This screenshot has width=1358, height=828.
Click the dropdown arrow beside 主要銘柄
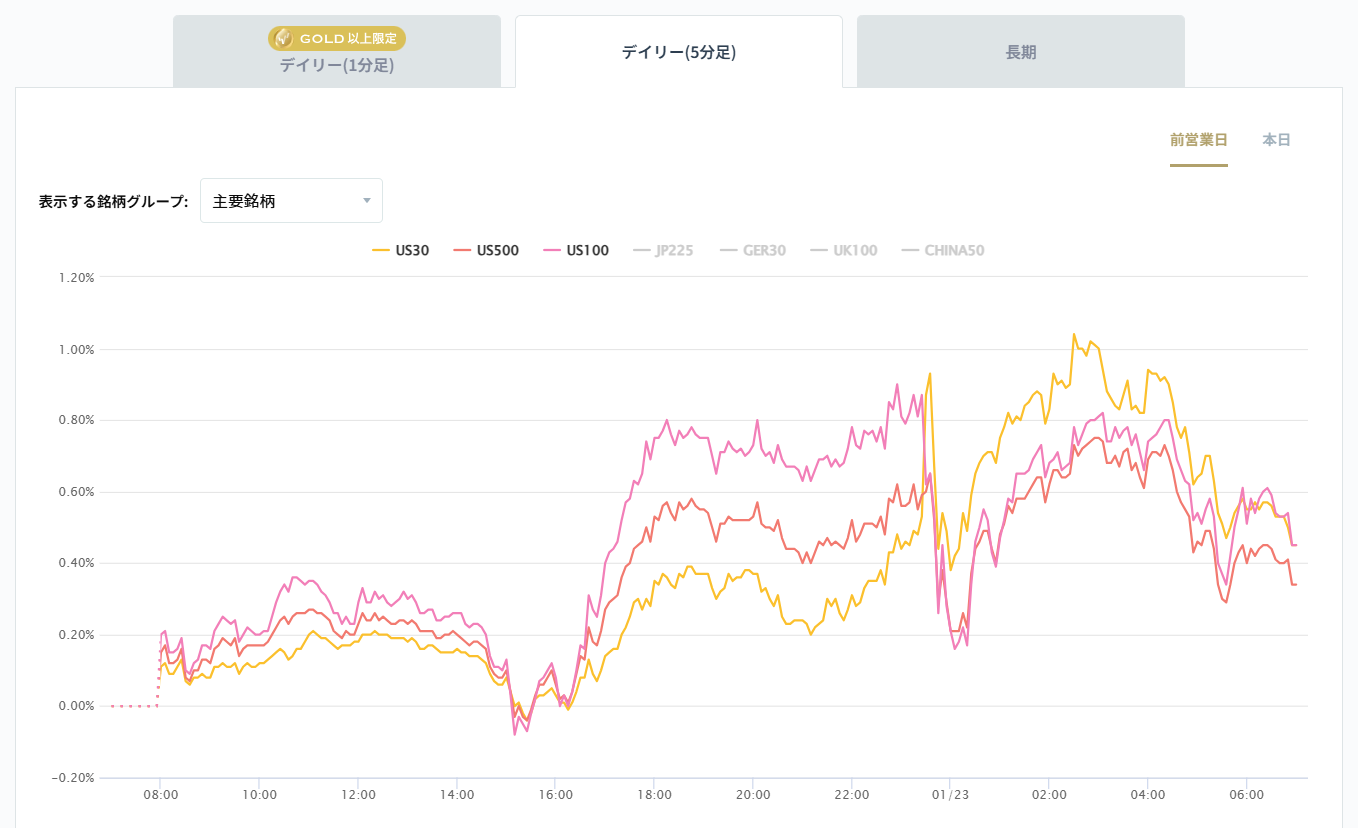point(367,201)
